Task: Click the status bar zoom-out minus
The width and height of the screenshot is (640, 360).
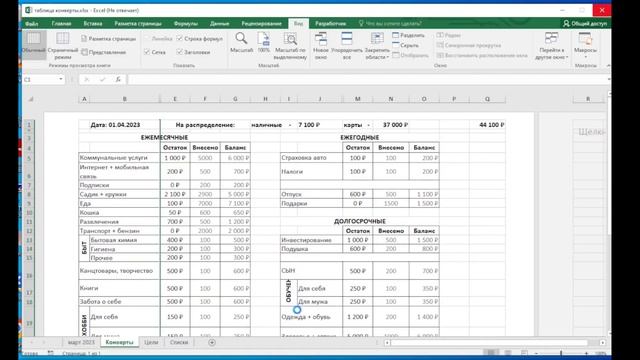Action: (x=536, y=353)
